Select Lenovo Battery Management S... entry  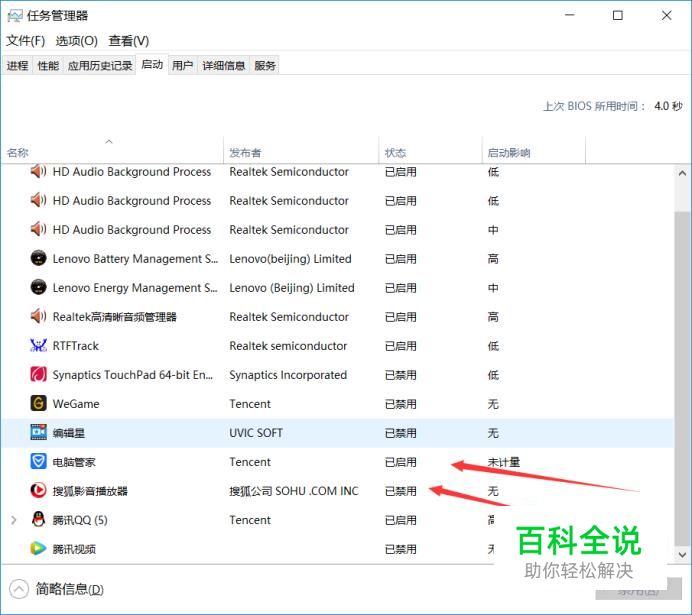[x=135, y=259]
